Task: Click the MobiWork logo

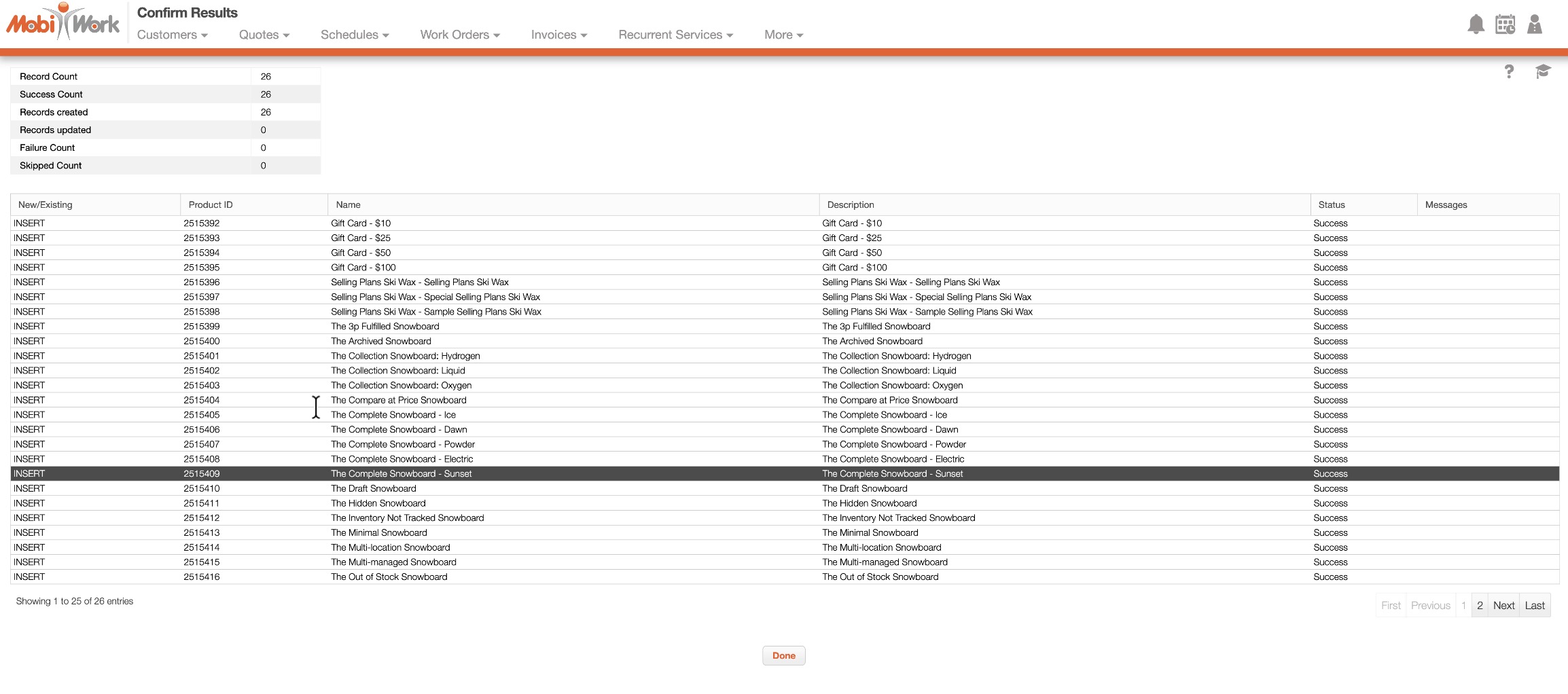Action: [63, 23]
